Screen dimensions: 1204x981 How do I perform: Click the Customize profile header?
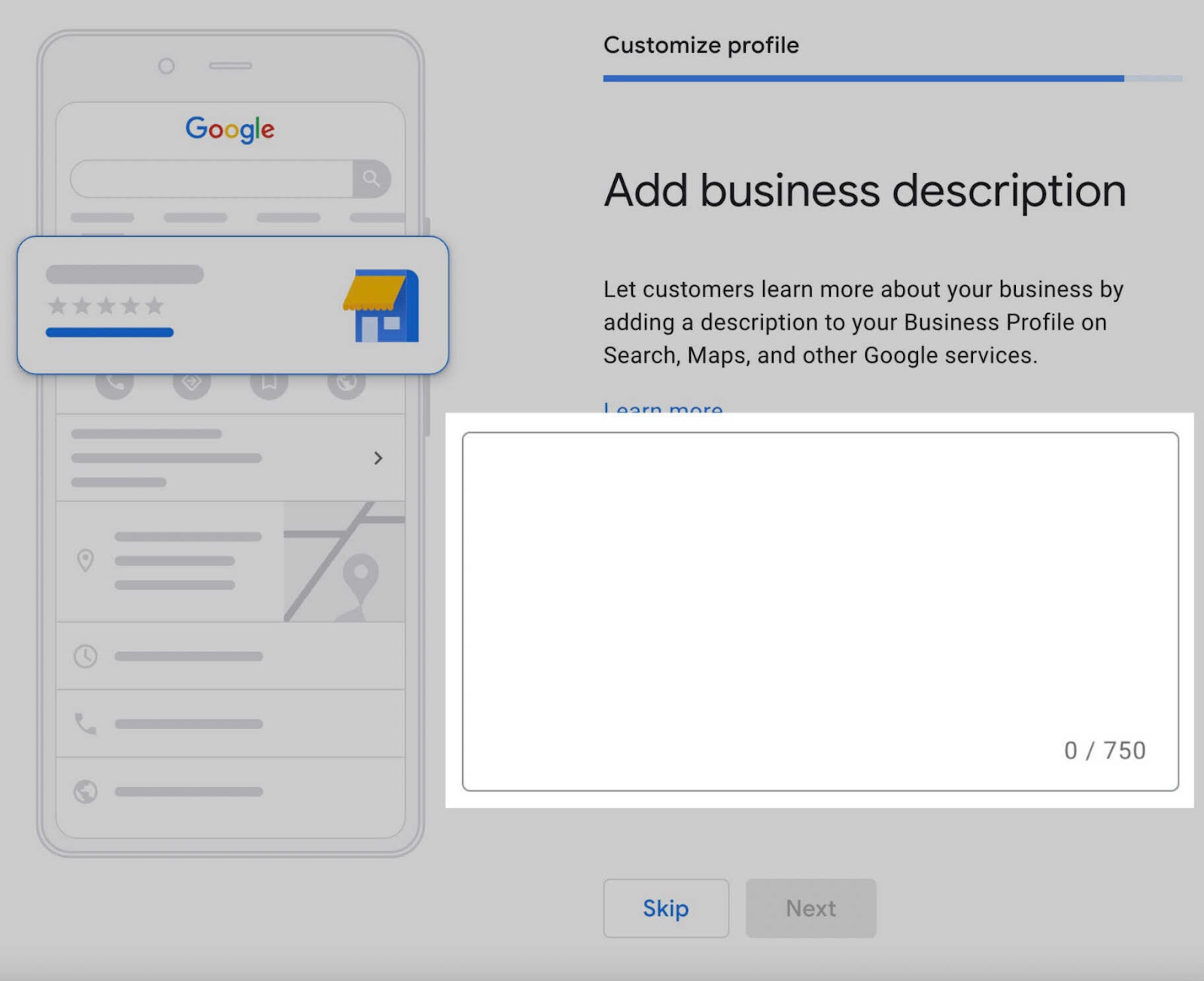tap(701, 45)
